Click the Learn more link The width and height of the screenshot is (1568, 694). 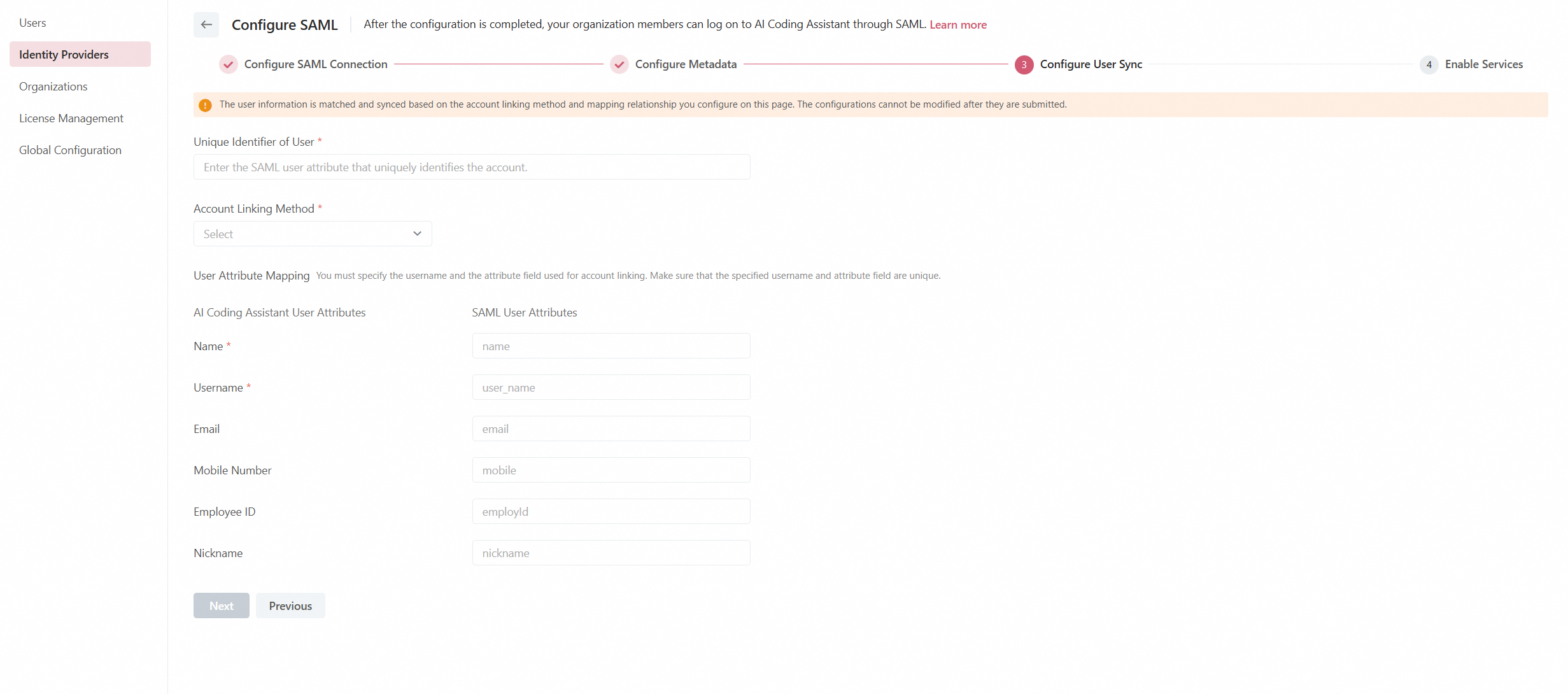click(957, 25)
